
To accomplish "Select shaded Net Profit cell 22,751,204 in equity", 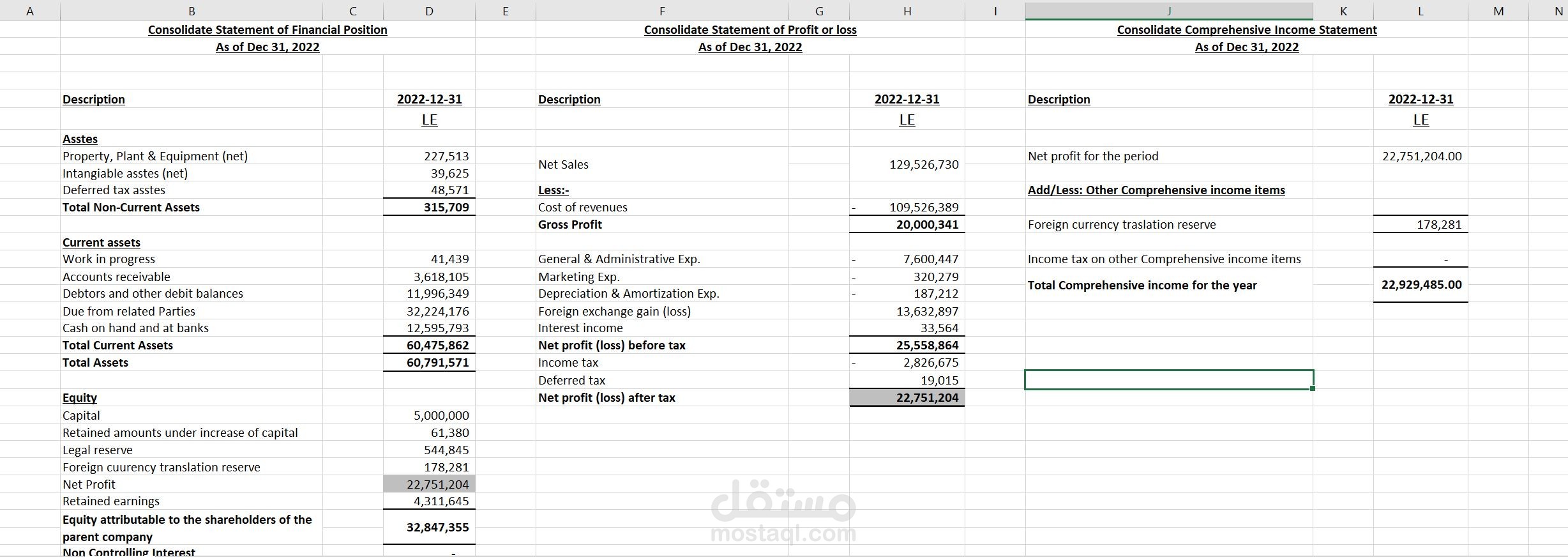I will 429,484.
